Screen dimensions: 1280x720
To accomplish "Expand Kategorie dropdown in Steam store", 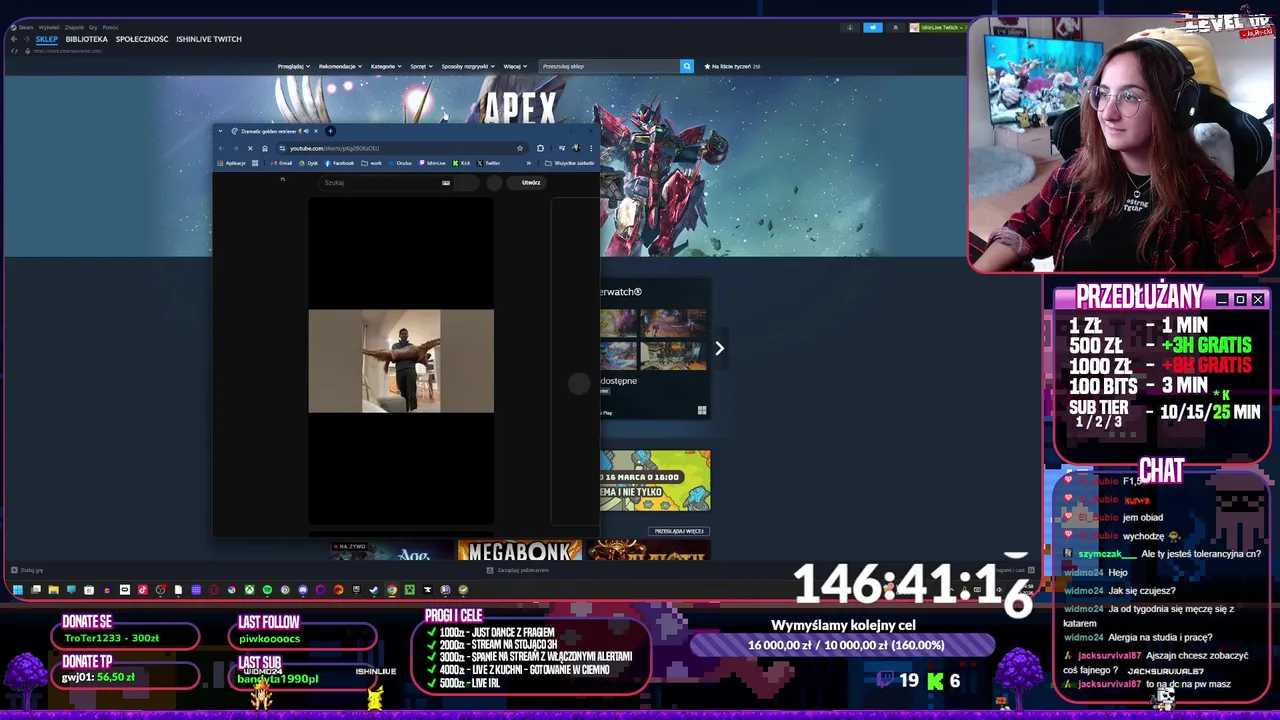I will [386, 66].
